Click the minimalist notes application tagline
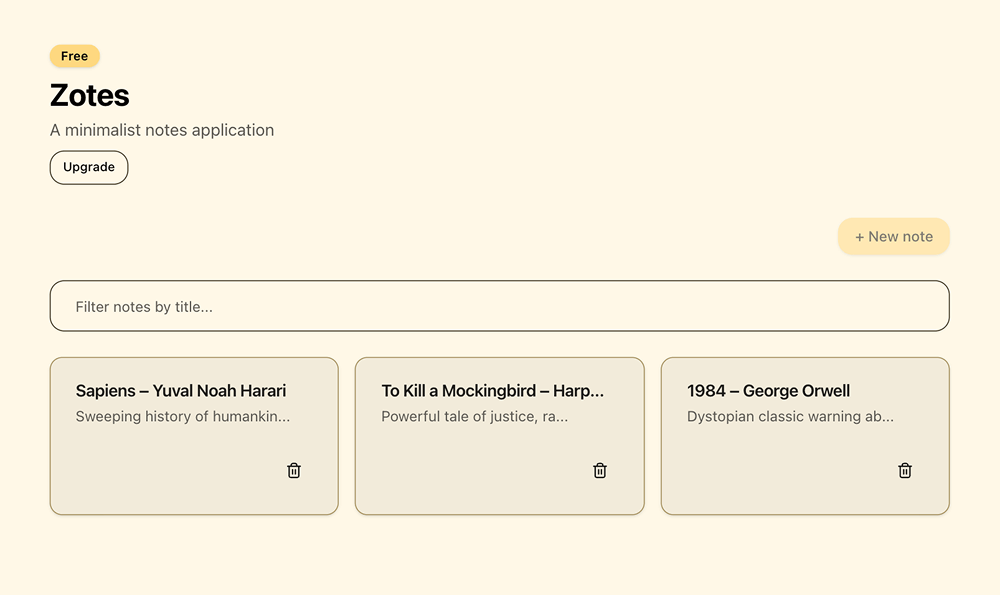This screenshot has width=1000, height=595. 162,130
